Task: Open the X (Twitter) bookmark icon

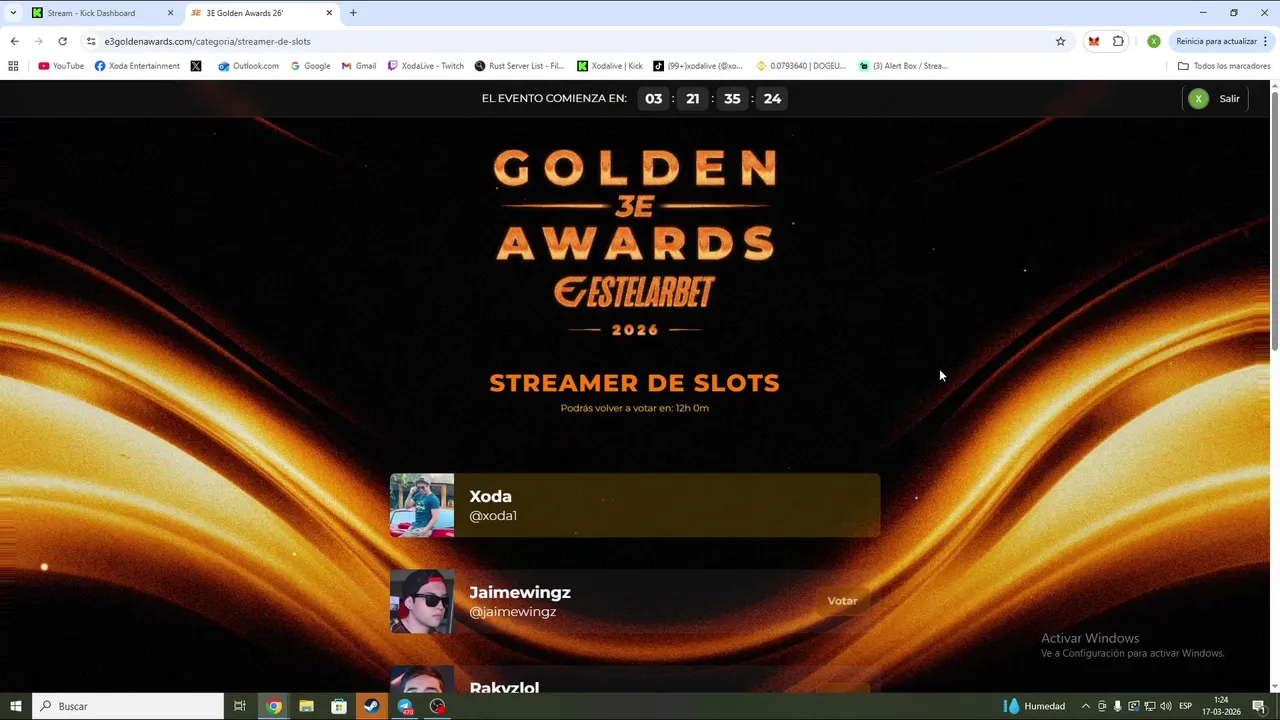Action: pyautogui.click(x=196, y=66)
